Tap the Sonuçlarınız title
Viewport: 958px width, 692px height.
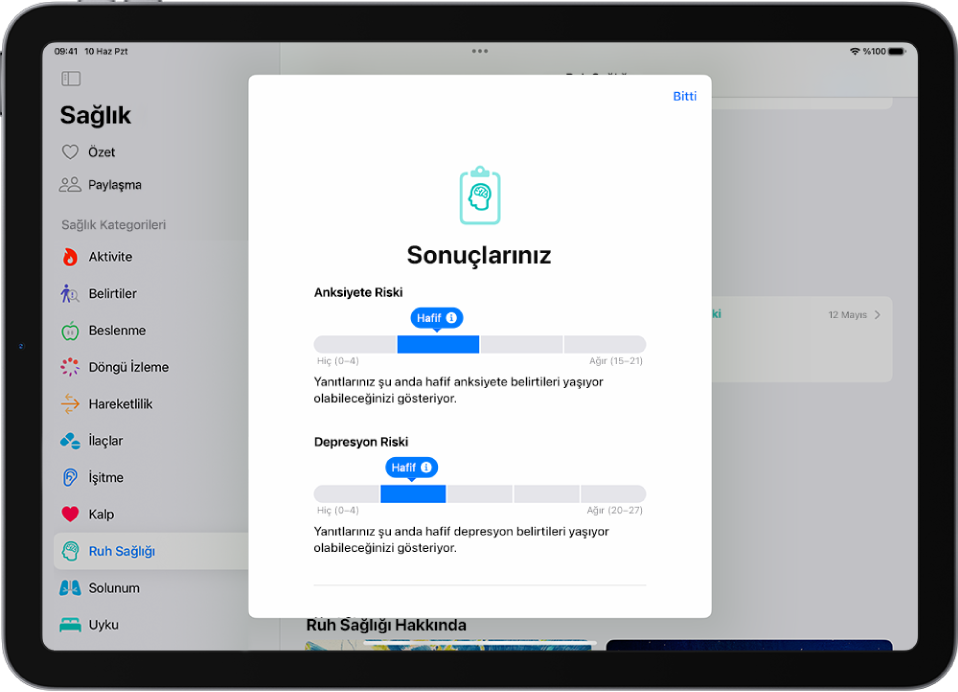pos(479,255)
